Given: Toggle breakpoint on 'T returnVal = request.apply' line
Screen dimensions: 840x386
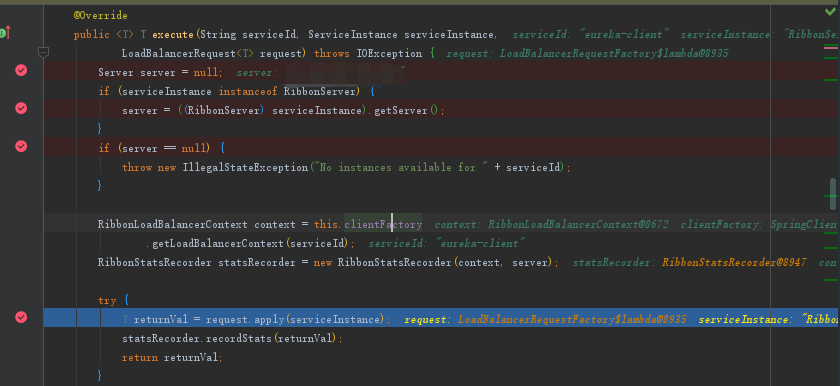Looking at the screenshot, I should tap(21, 317).
